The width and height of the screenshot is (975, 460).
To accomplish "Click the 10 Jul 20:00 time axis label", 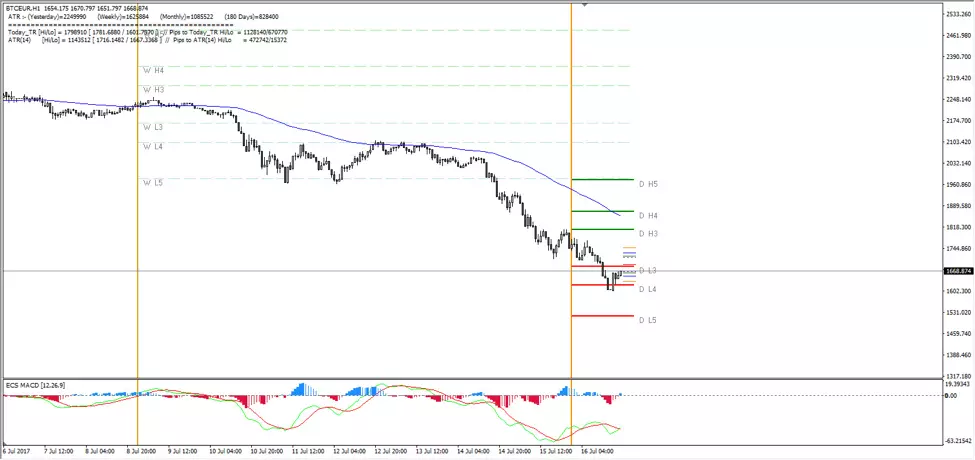I will (x=265, y=451).
